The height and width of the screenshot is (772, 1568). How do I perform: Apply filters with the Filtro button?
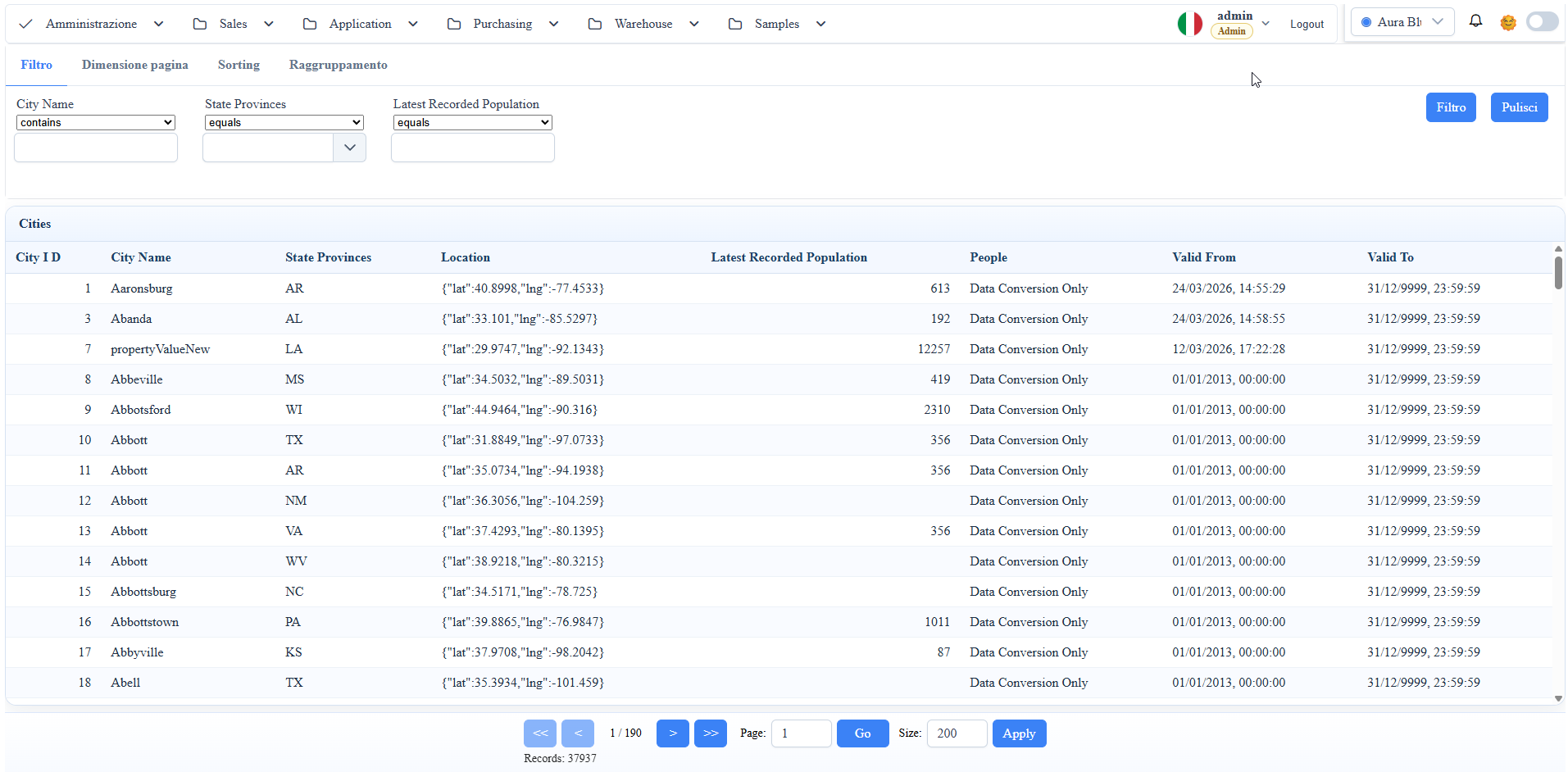(1451, 107)
